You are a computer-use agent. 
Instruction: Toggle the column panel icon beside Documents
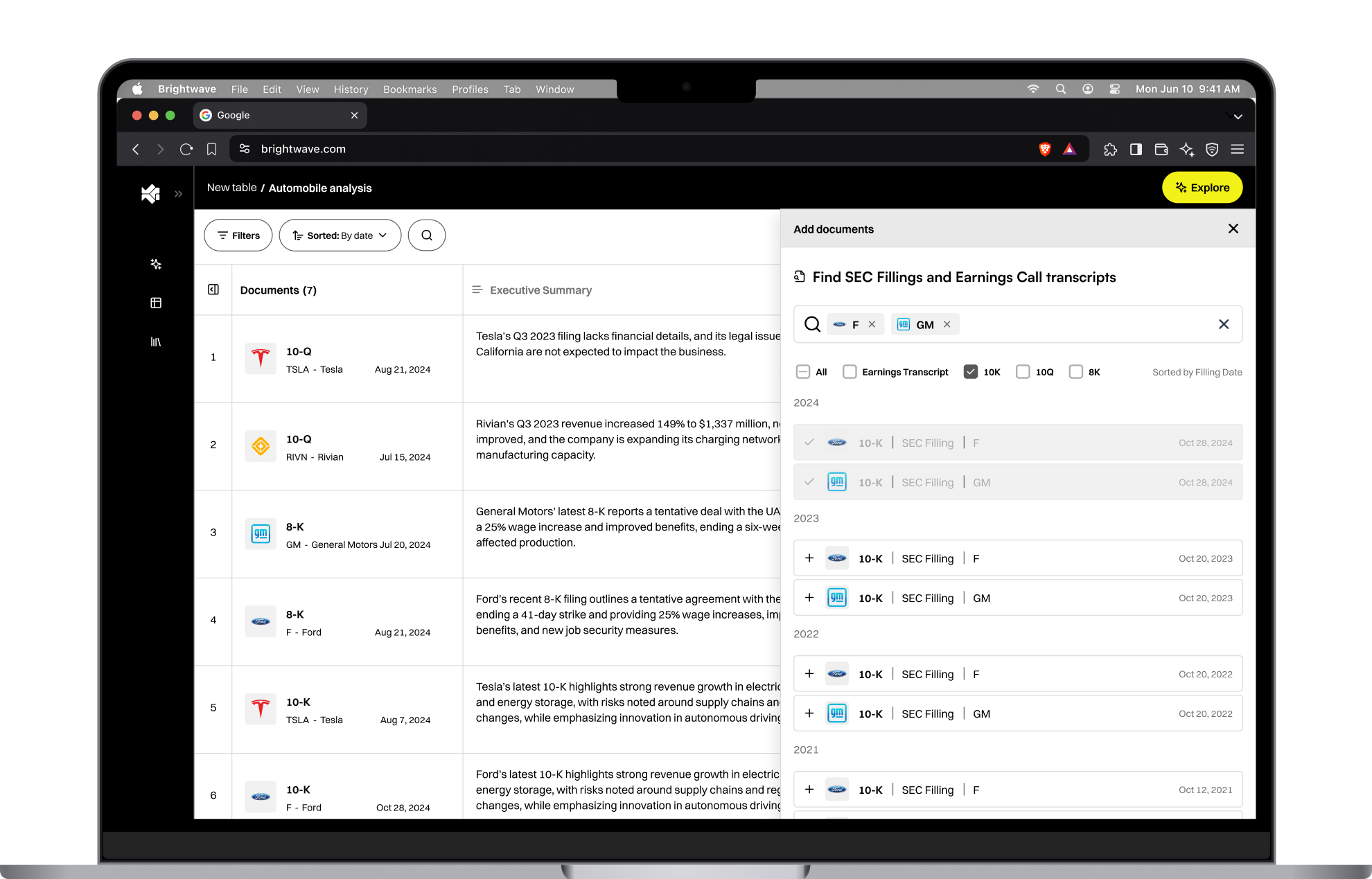coord(213,290)
